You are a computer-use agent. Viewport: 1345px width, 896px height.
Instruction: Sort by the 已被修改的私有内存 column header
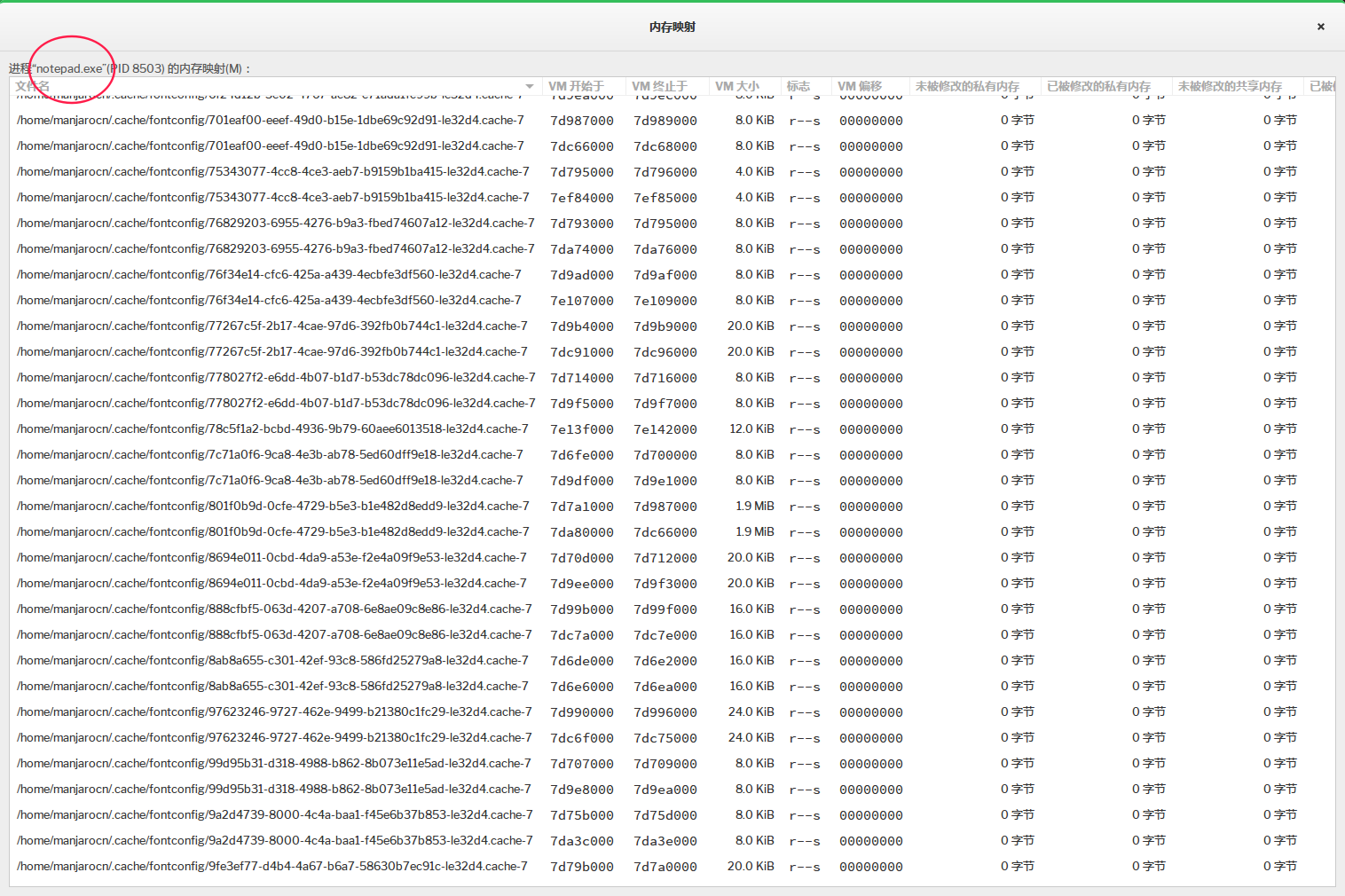click(x=1098, y=86)
